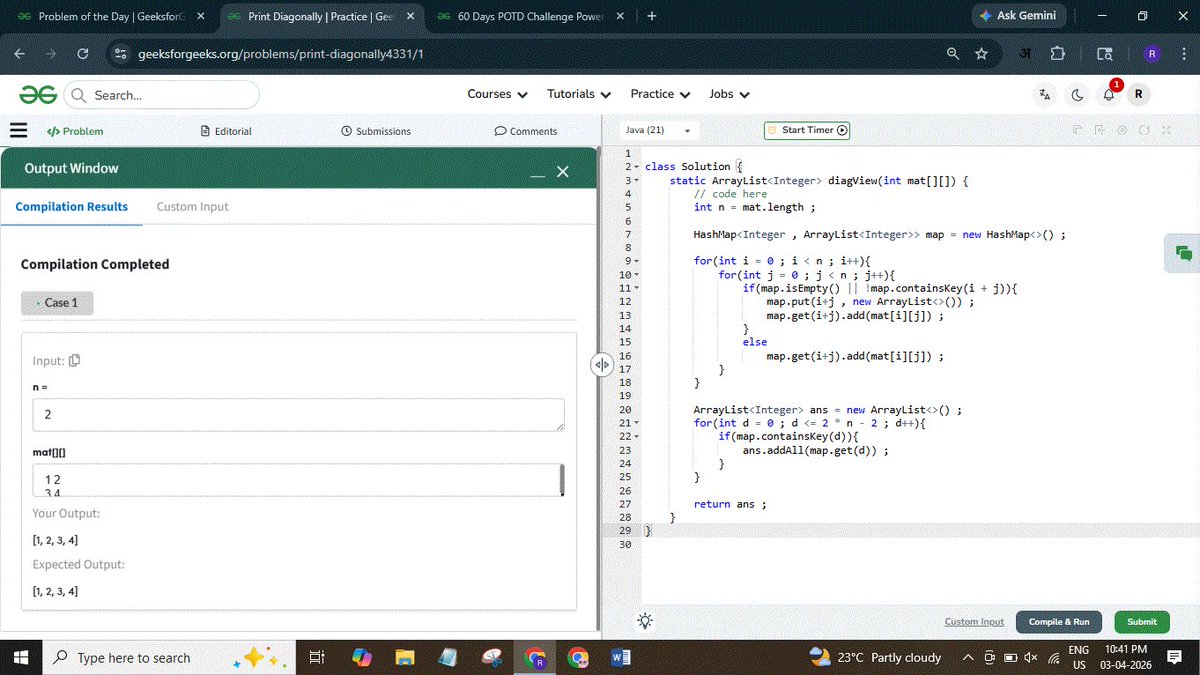Switch to the Submissions tab
The image size is (1200, 675).
(x=376, y=131)
